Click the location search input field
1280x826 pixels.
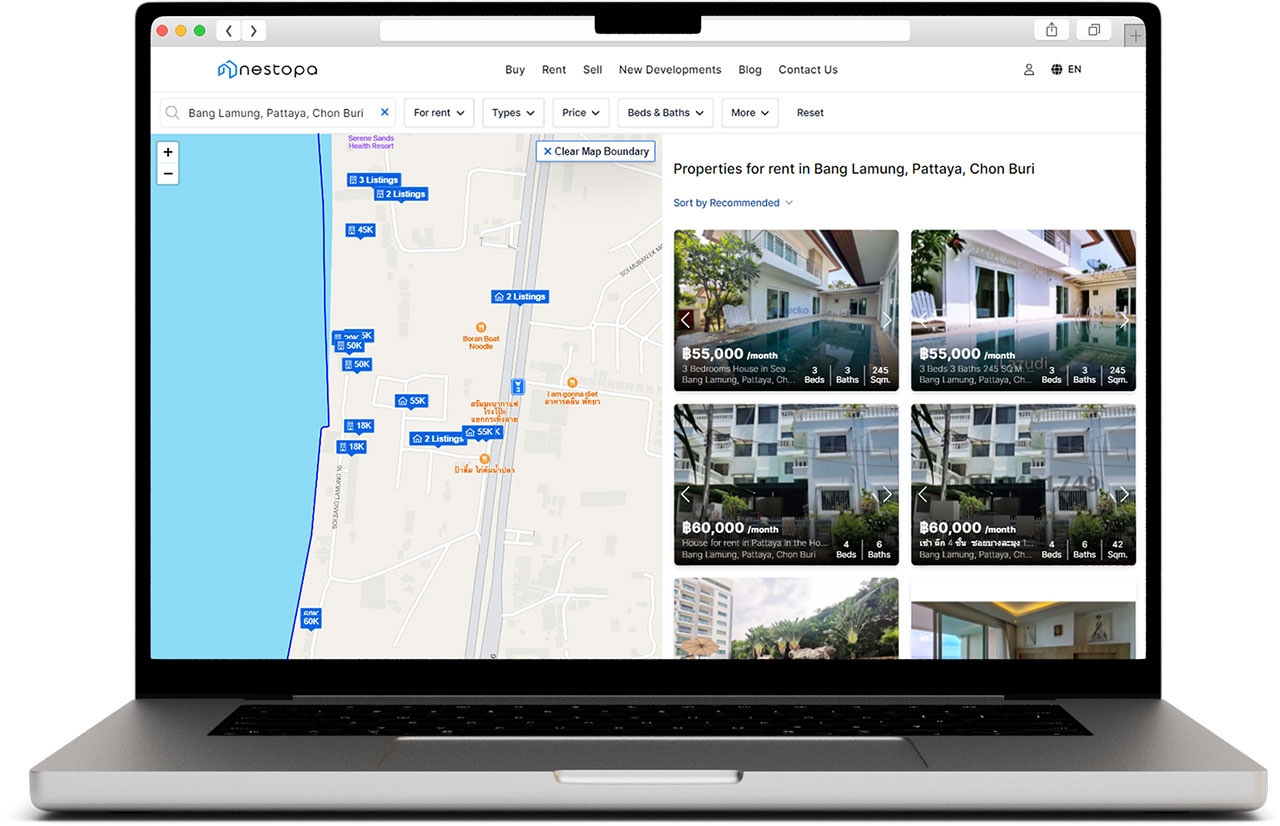[x=275, y=113]
